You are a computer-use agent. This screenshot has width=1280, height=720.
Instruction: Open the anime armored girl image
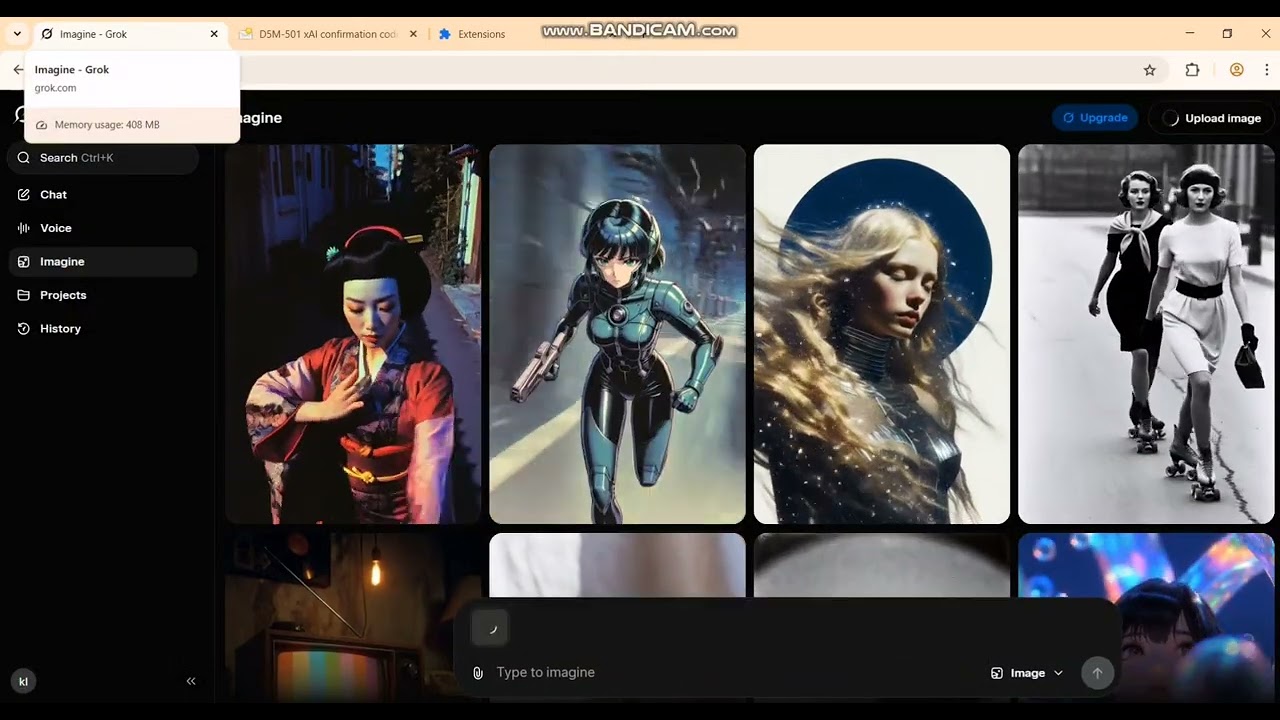pos(617,334)
